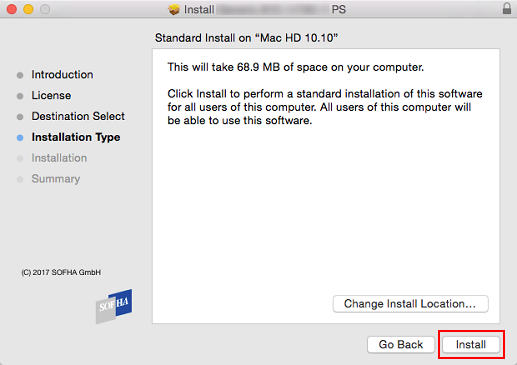
Task: Click the Standard Install heading text
Action: pyautogui.click(x=246, y=38)
